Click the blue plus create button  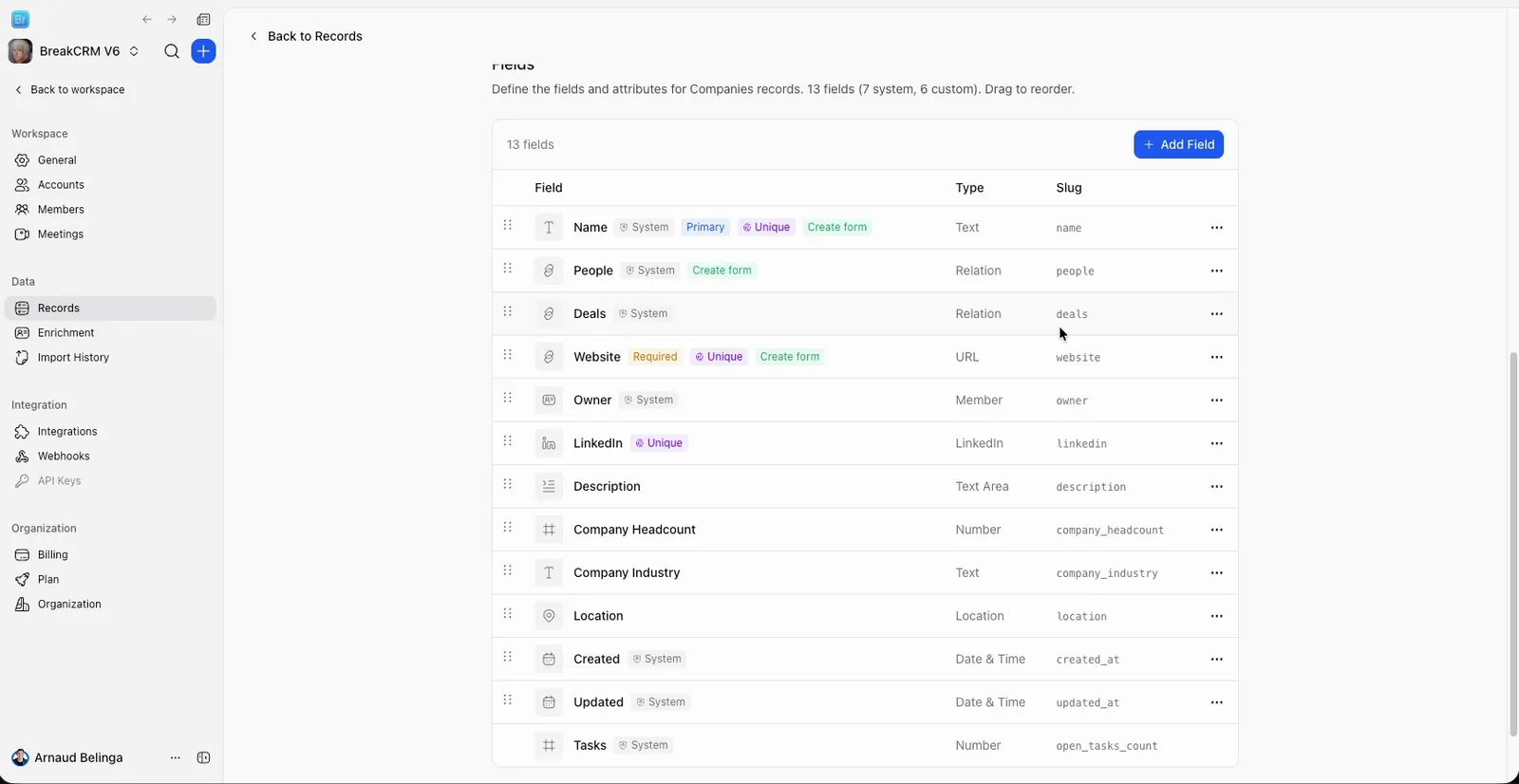203,51
